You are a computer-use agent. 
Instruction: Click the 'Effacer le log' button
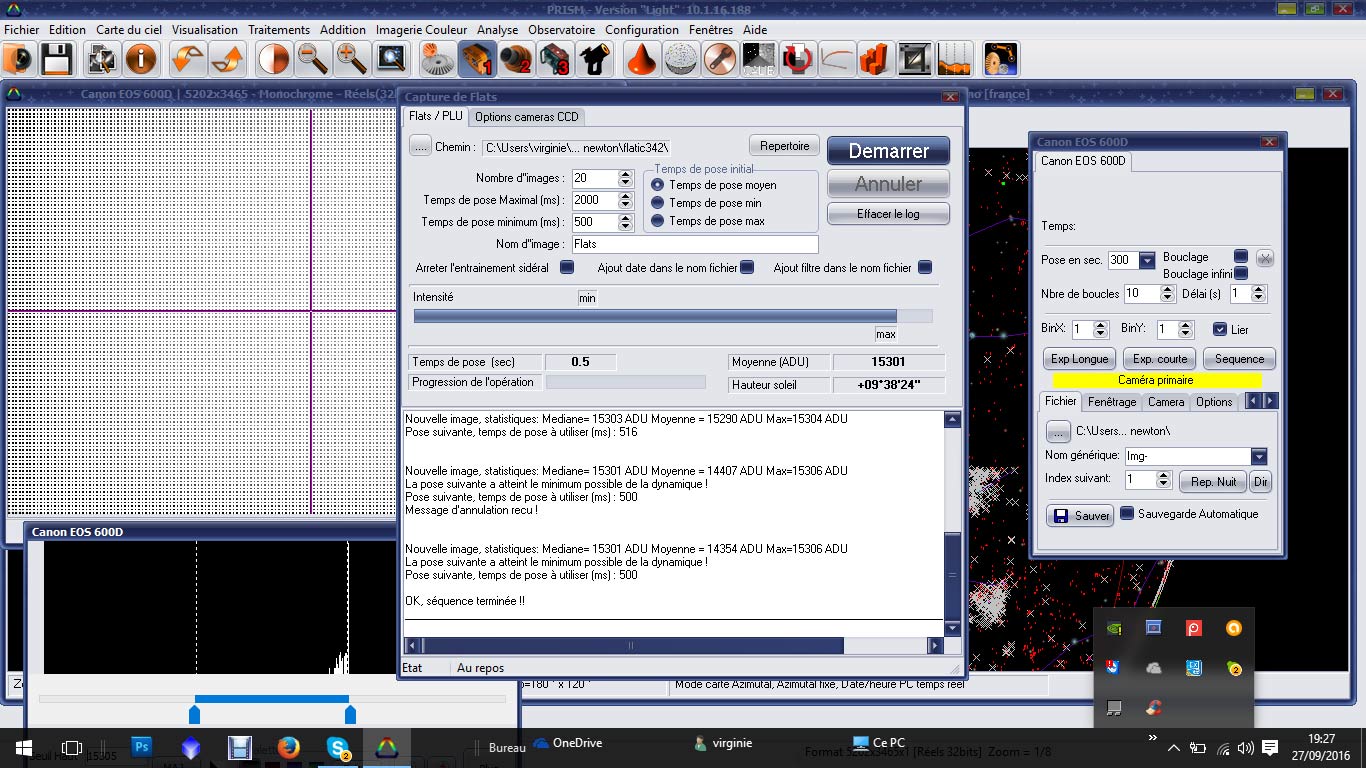click(888, 214)
